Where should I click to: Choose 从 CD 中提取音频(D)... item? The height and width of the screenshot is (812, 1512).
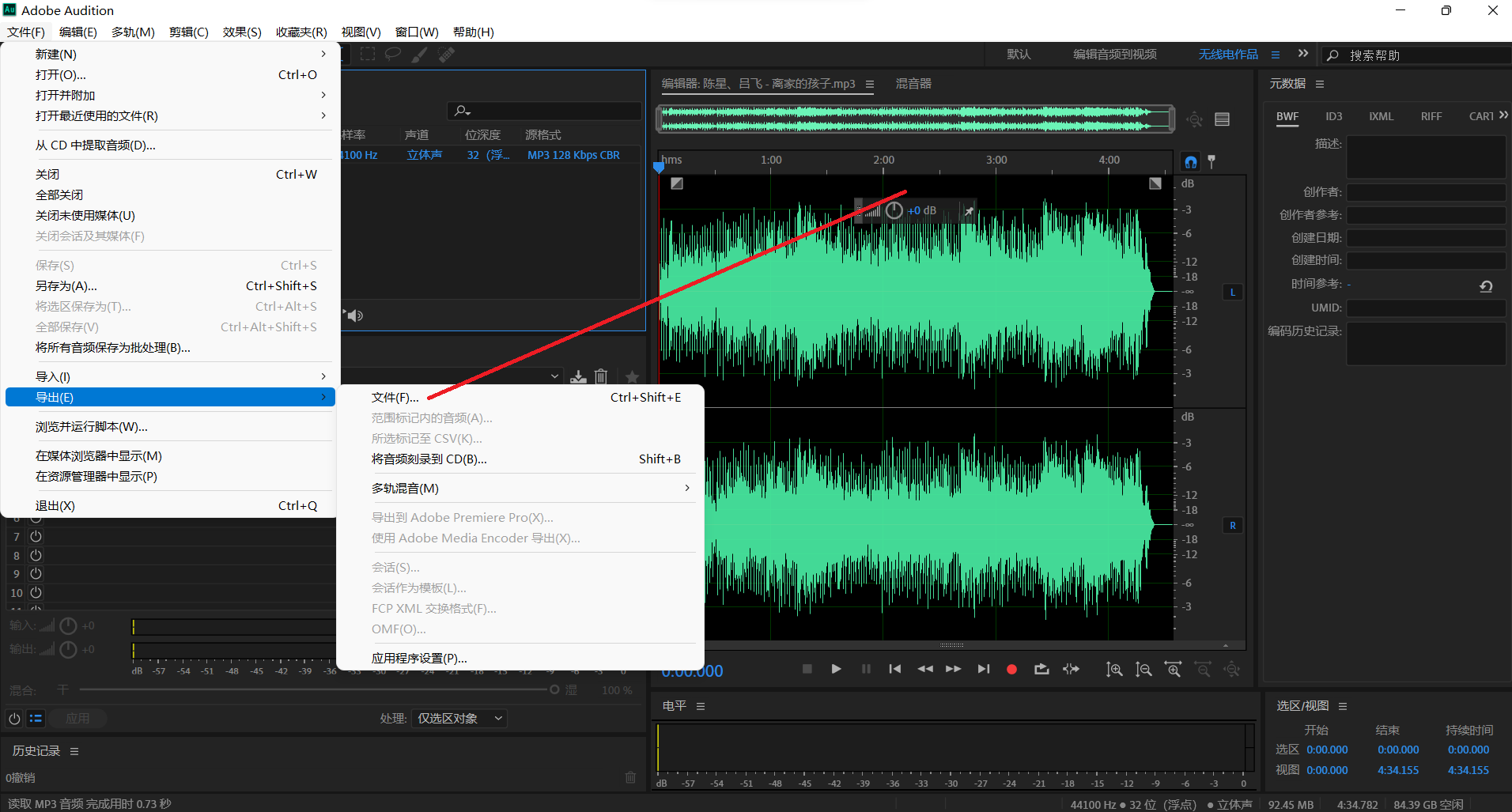tap(169, 145)
